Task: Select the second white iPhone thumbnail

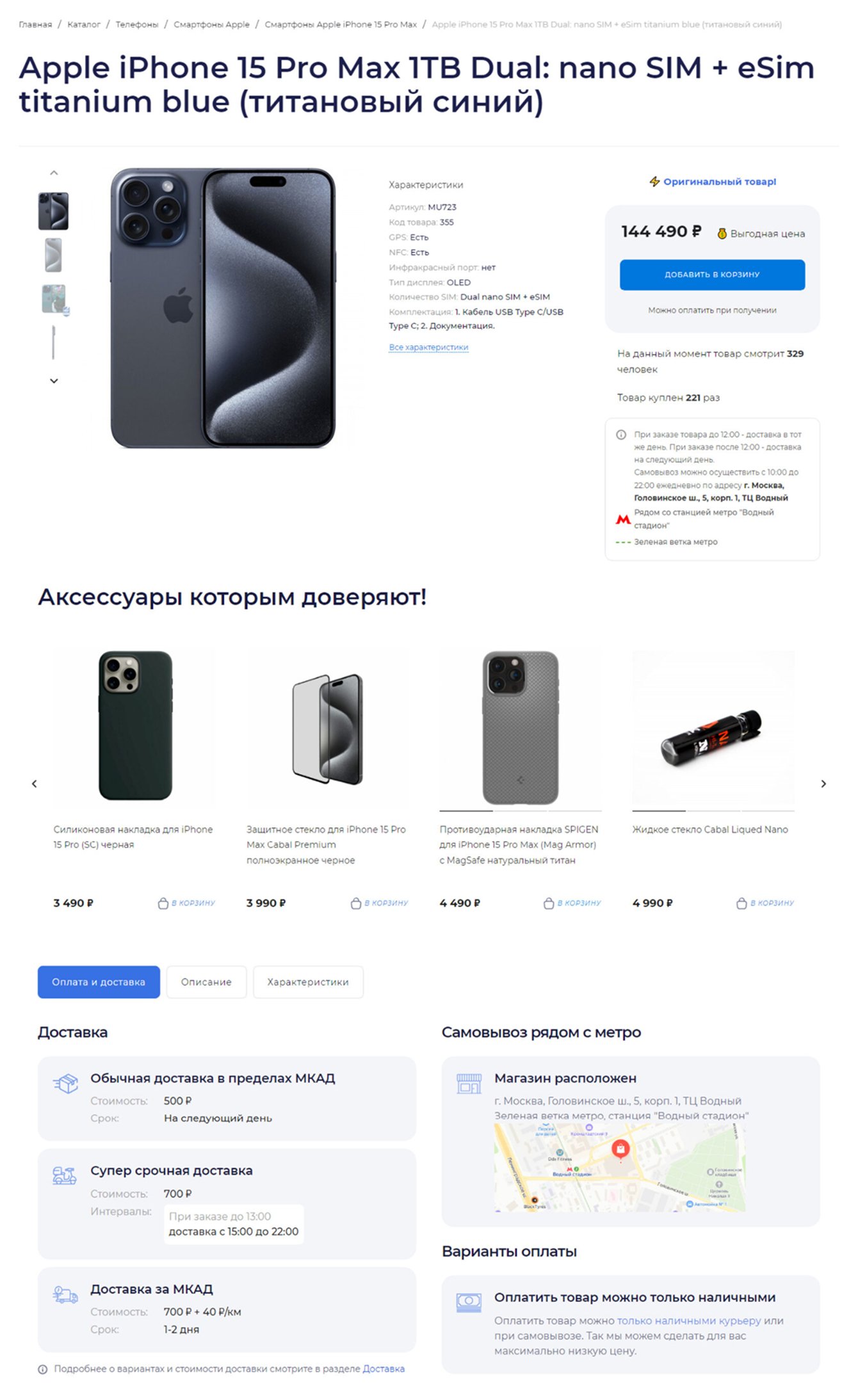Action: [54, 255]
